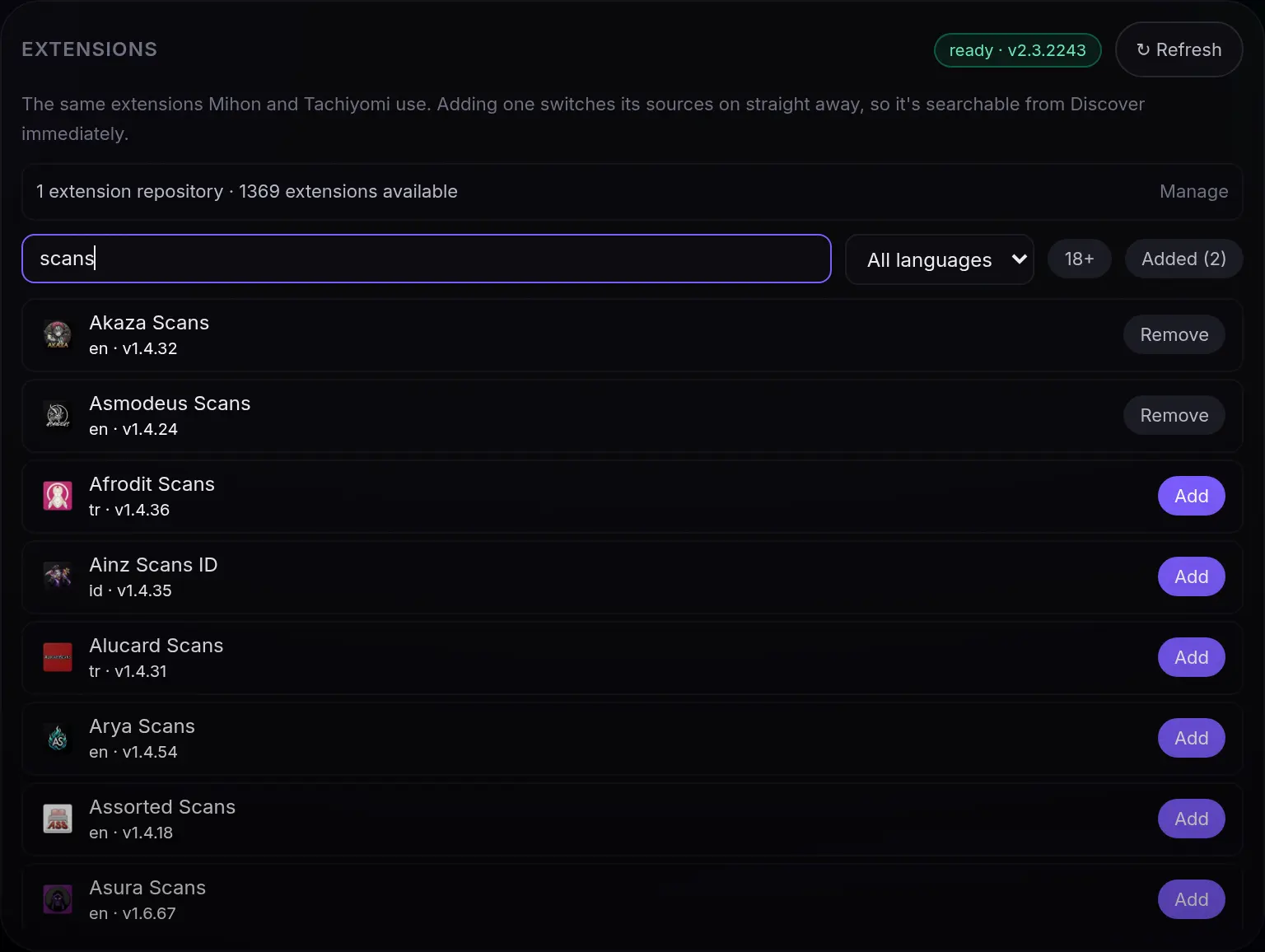
Task: Click the 'en · v1.4.32' version text
Action: (x=133, y=348)
